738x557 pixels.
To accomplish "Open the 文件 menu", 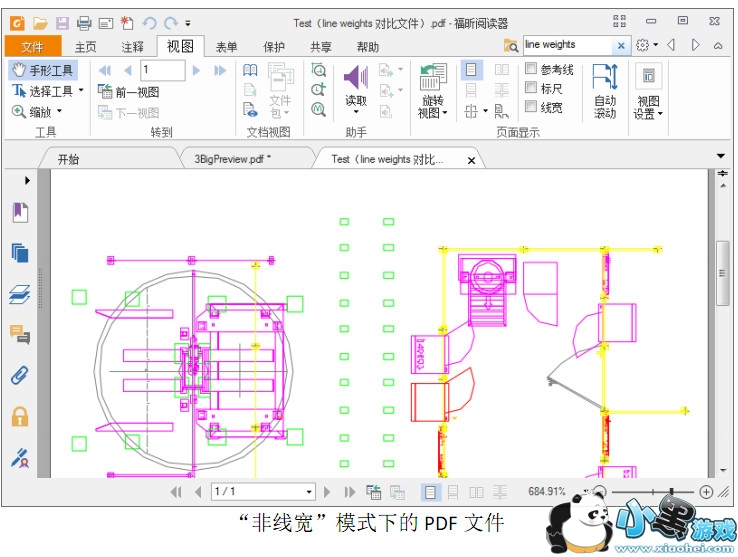I will pos(32,46).
